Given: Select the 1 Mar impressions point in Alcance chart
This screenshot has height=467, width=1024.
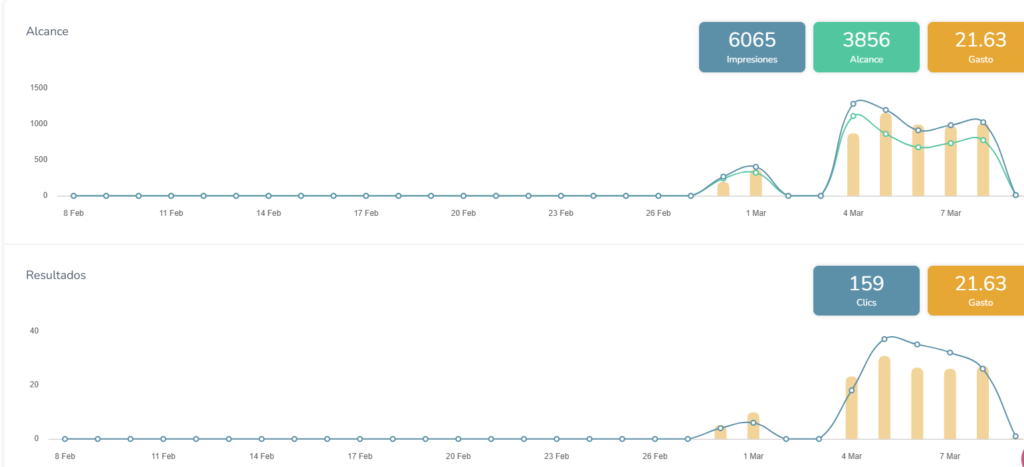Looking at the screenshot, I should click(x=756, y=167).
